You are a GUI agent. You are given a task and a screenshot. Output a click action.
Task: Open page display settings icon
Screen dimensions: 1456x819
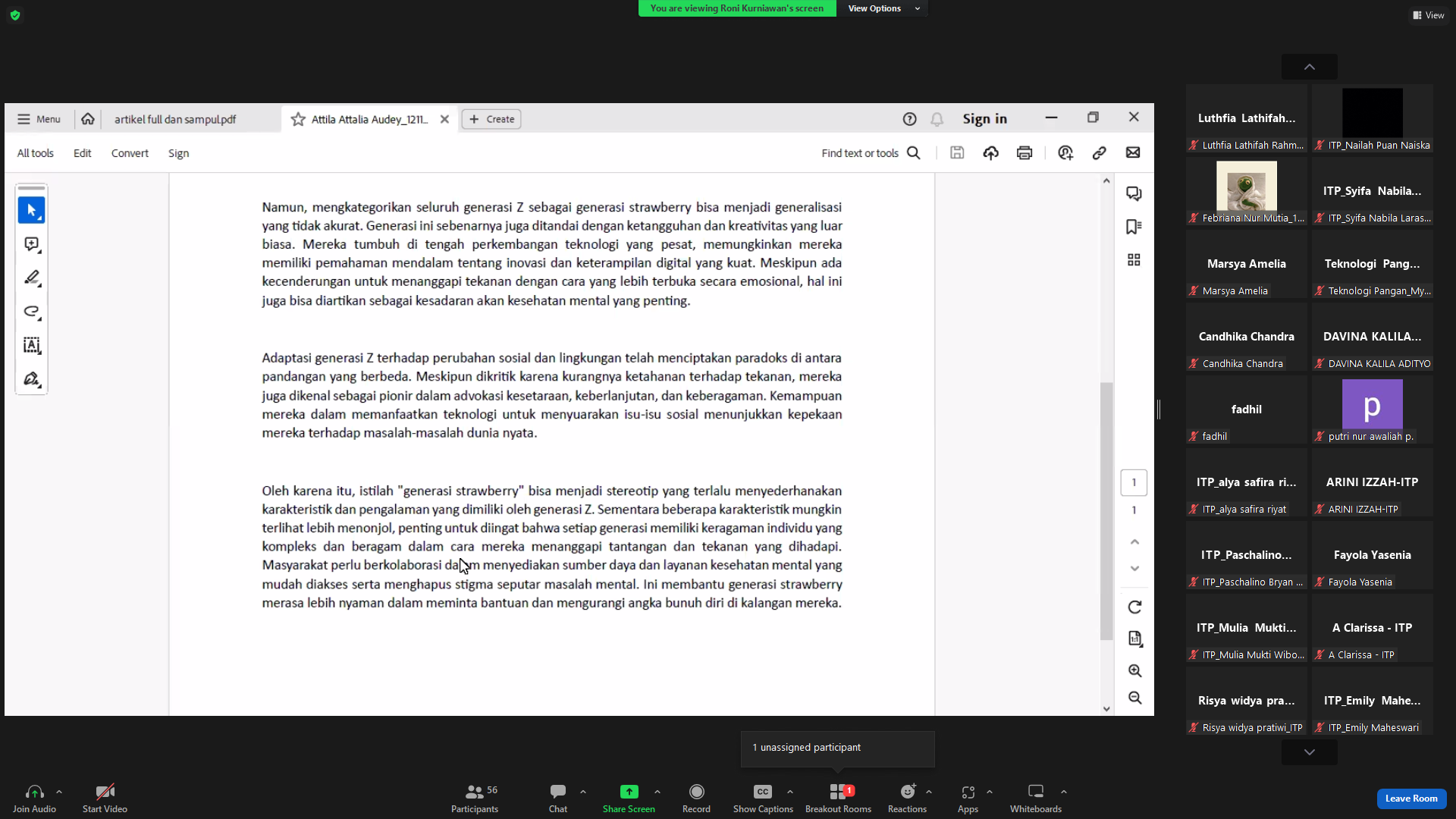point(1134,639)
